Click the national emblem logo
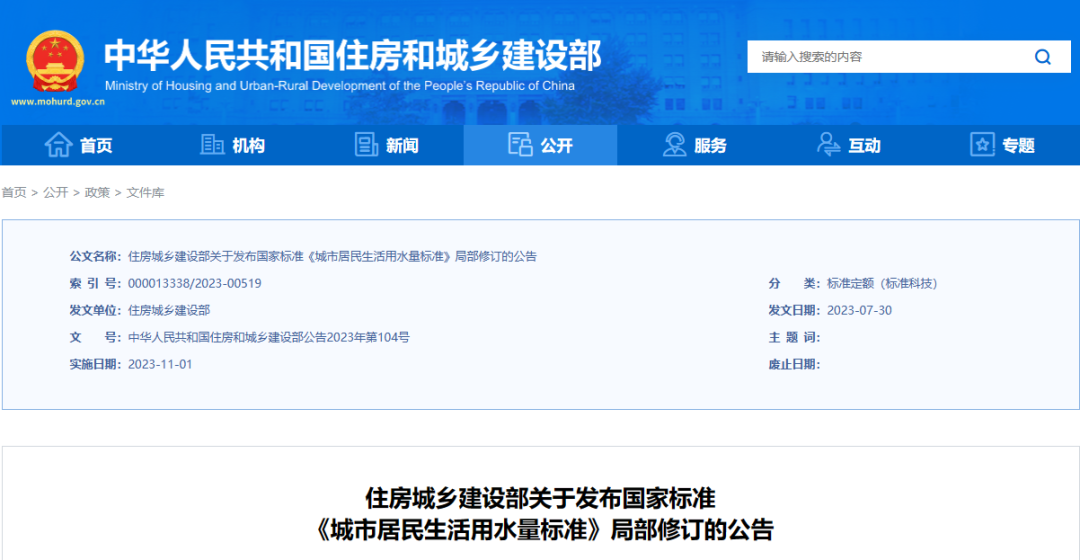 point(55,61)
